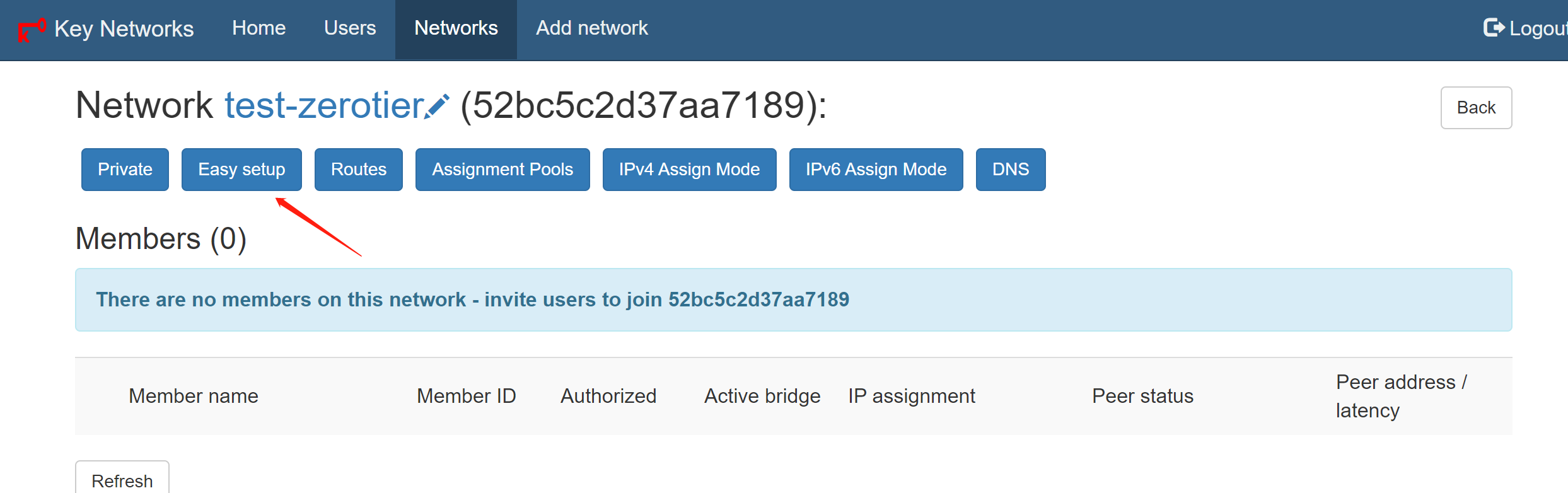Open the Add network page
Screen dimensions: 1568x493
pyautogui.click(x=591, y=28)
